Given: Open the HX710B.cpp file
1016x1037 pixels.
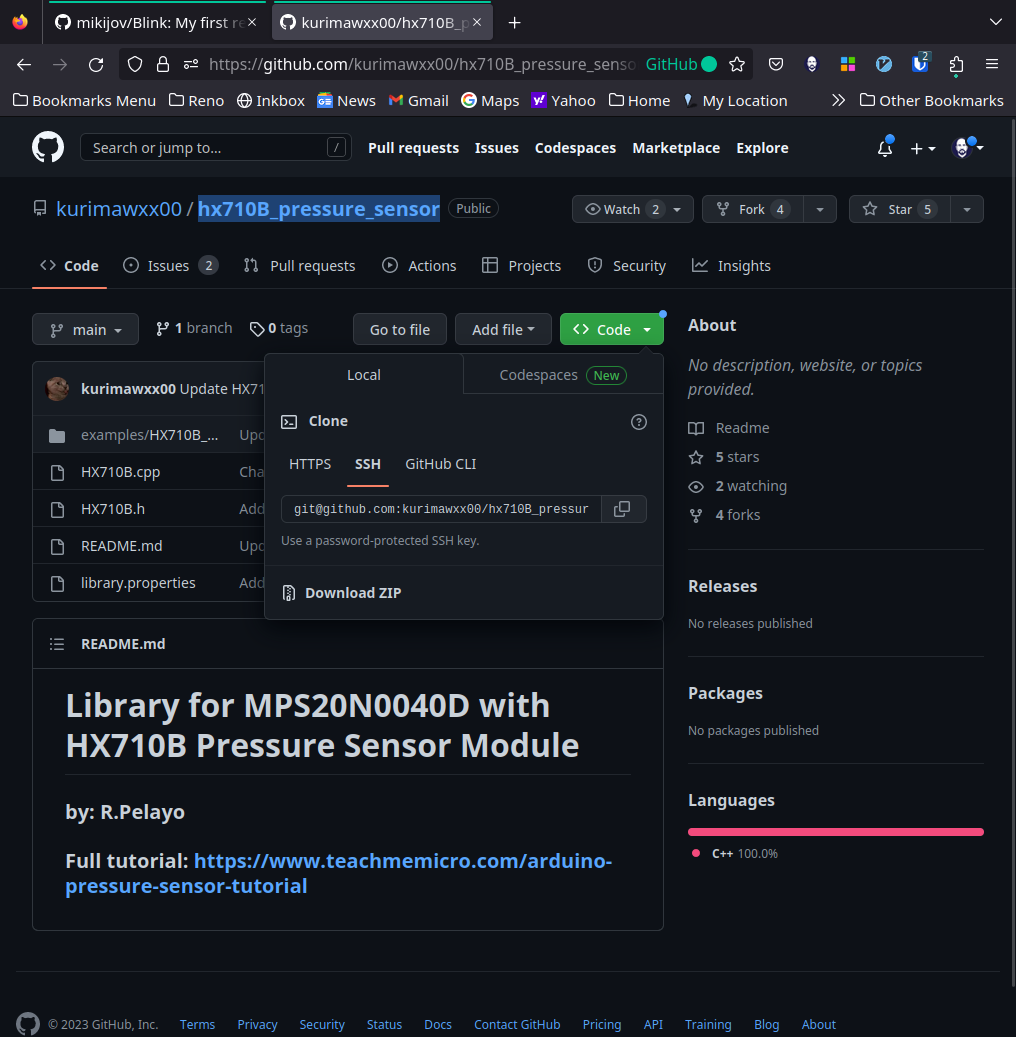Looking at the screenshot, I should point(120,472).
